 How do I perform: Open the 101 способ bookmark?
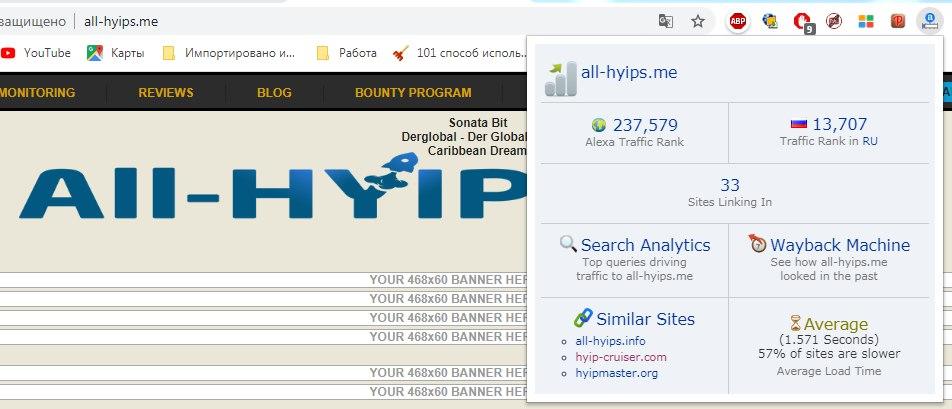460,53
